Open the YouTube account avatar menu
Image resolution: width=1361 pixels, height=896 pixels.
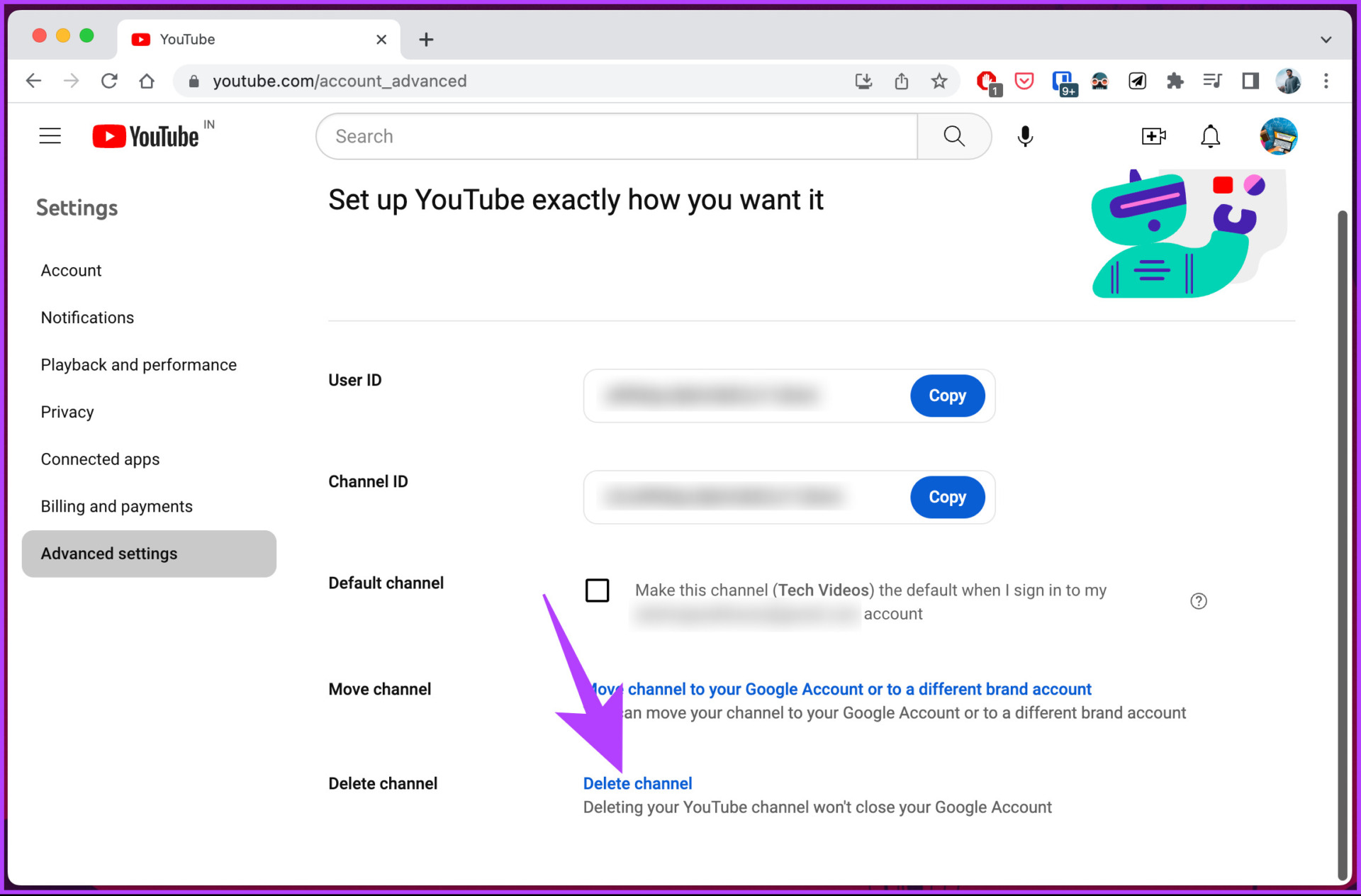coord(1278,136)
